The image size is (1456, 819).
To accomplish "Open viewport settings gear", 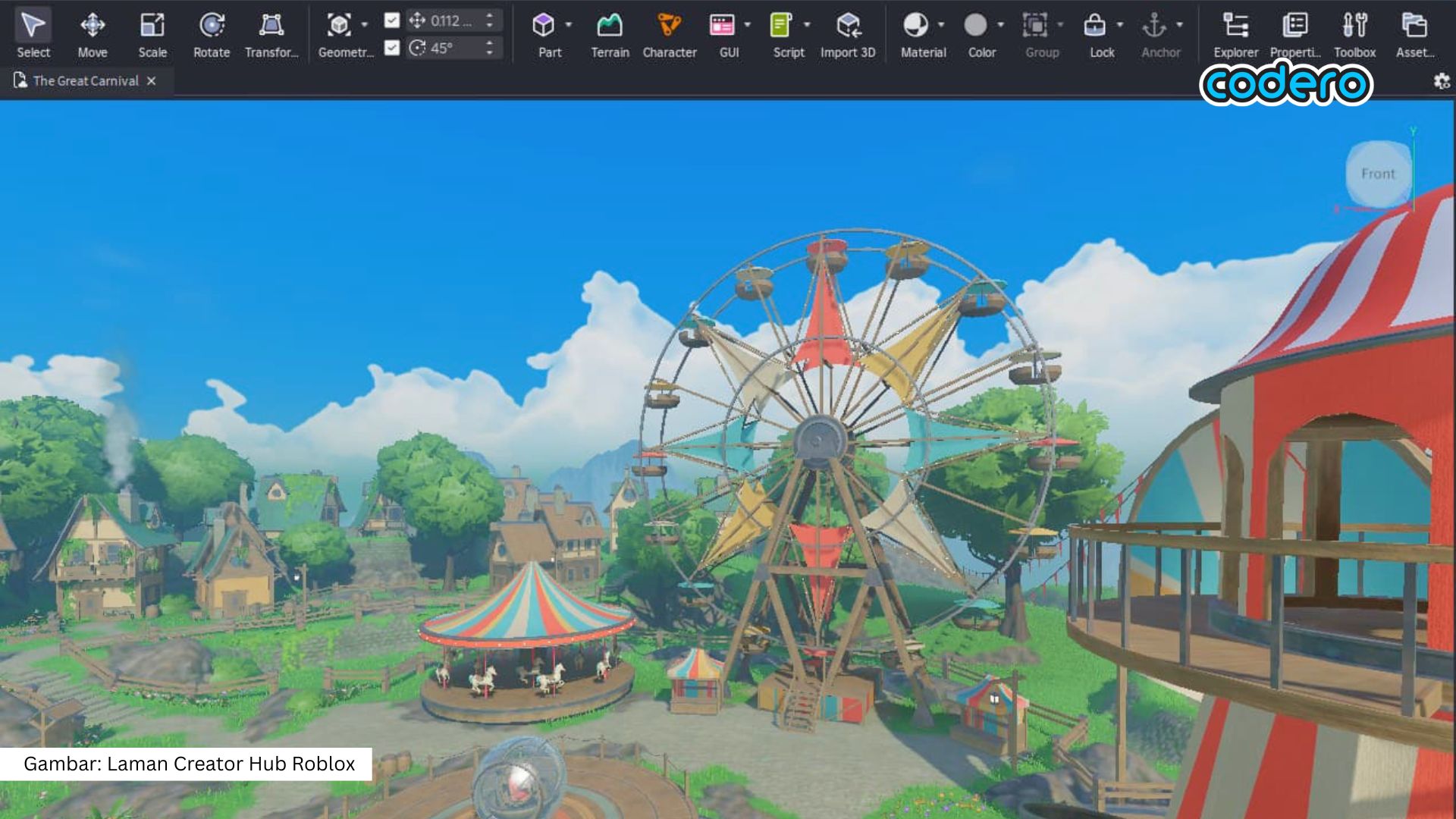I will (1442, 81).
